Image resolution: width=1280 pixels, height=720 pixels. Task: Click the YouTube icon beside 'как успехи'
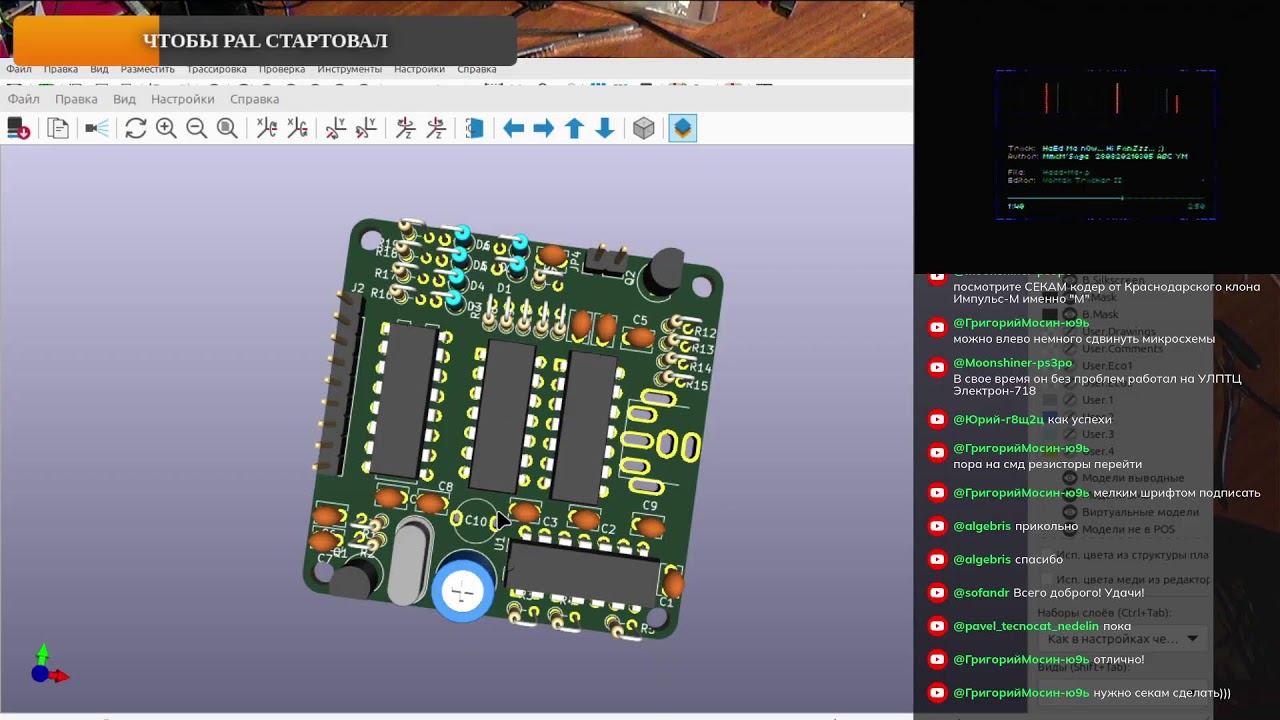937,419
